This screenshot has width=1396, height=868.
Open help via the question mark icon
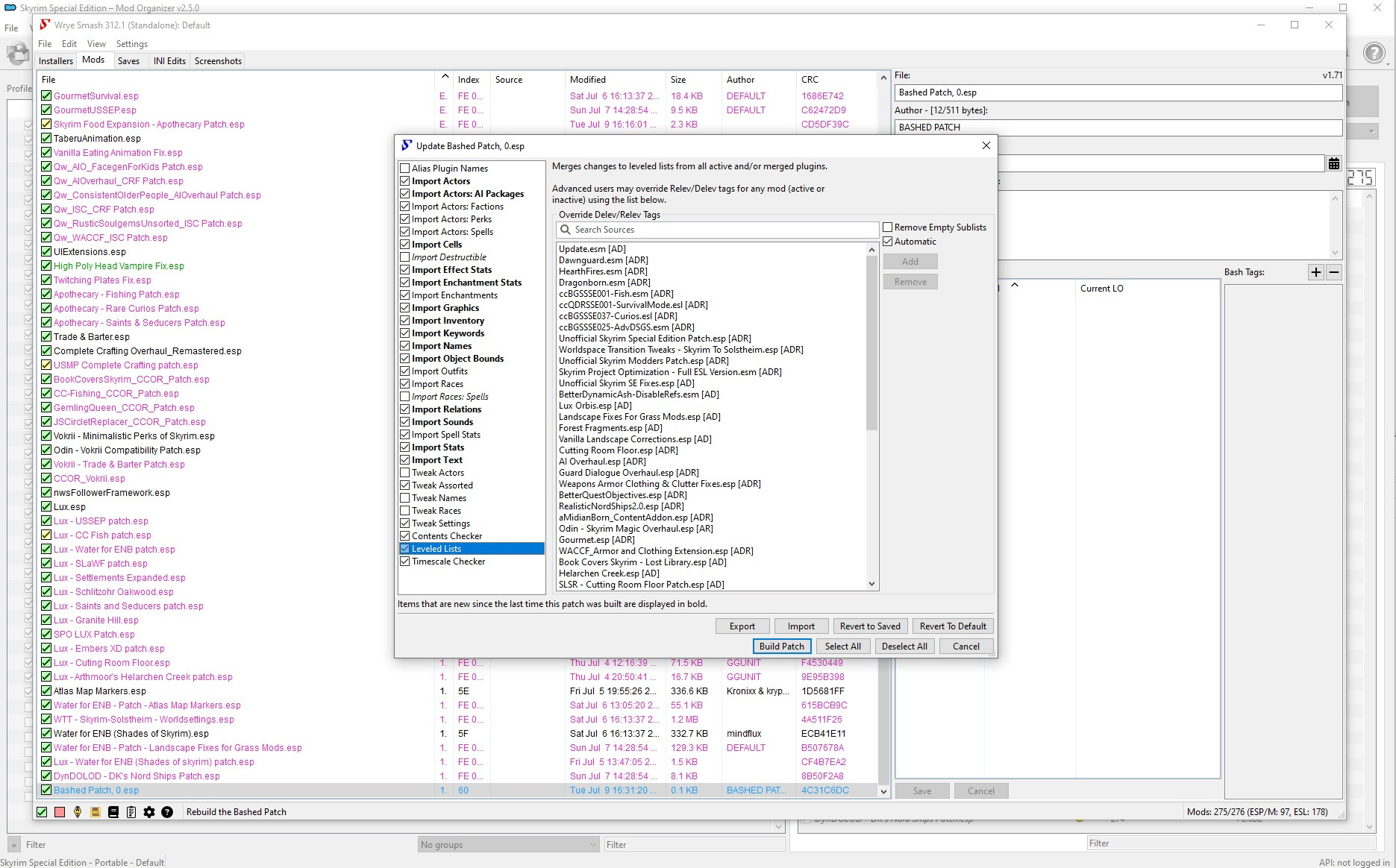pyautogui.click(x=167, y=812)
